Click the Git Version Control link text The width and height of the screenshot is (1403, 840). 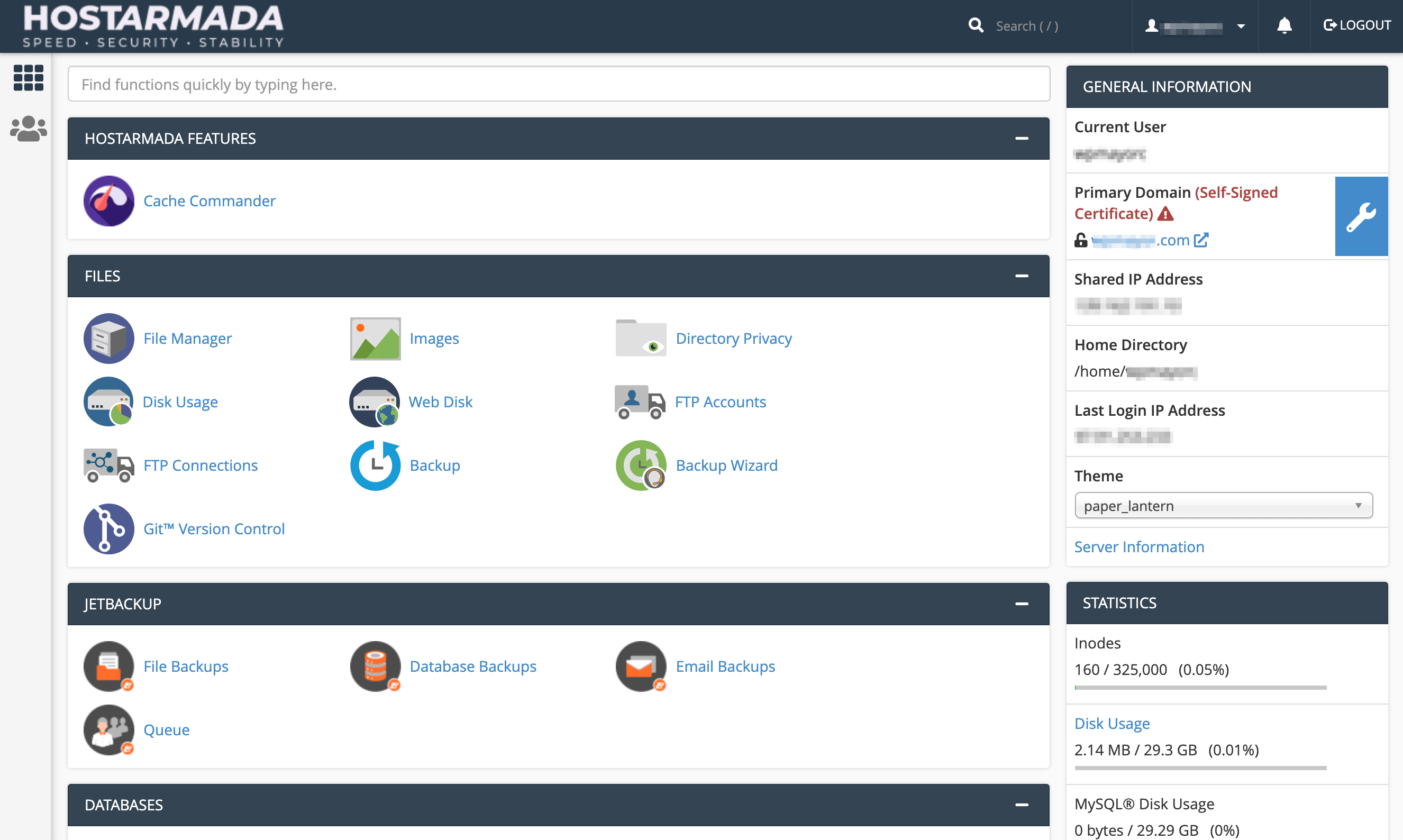tap(214, 528)
